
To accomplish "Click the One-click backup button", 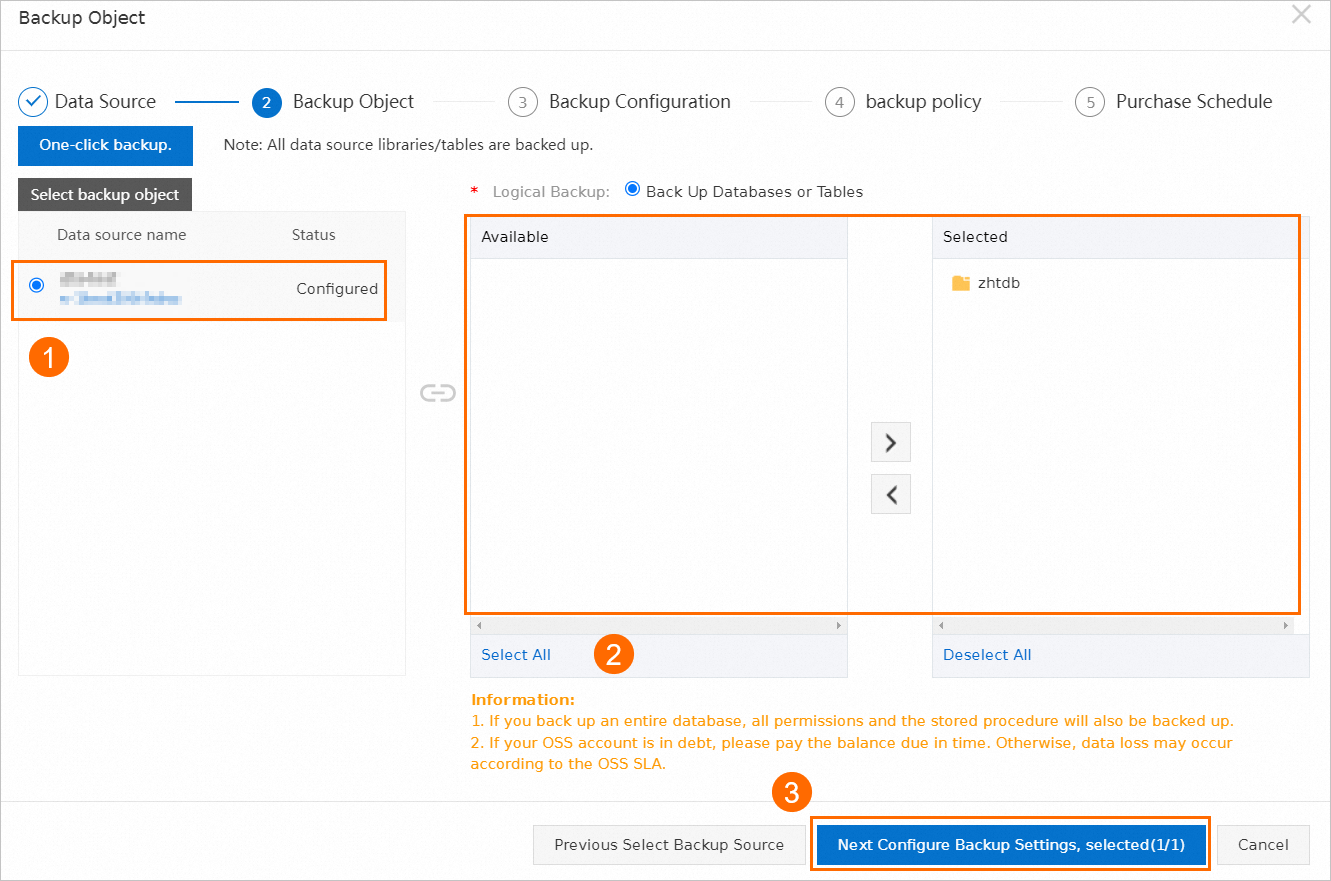I will (x=105, y=145).
